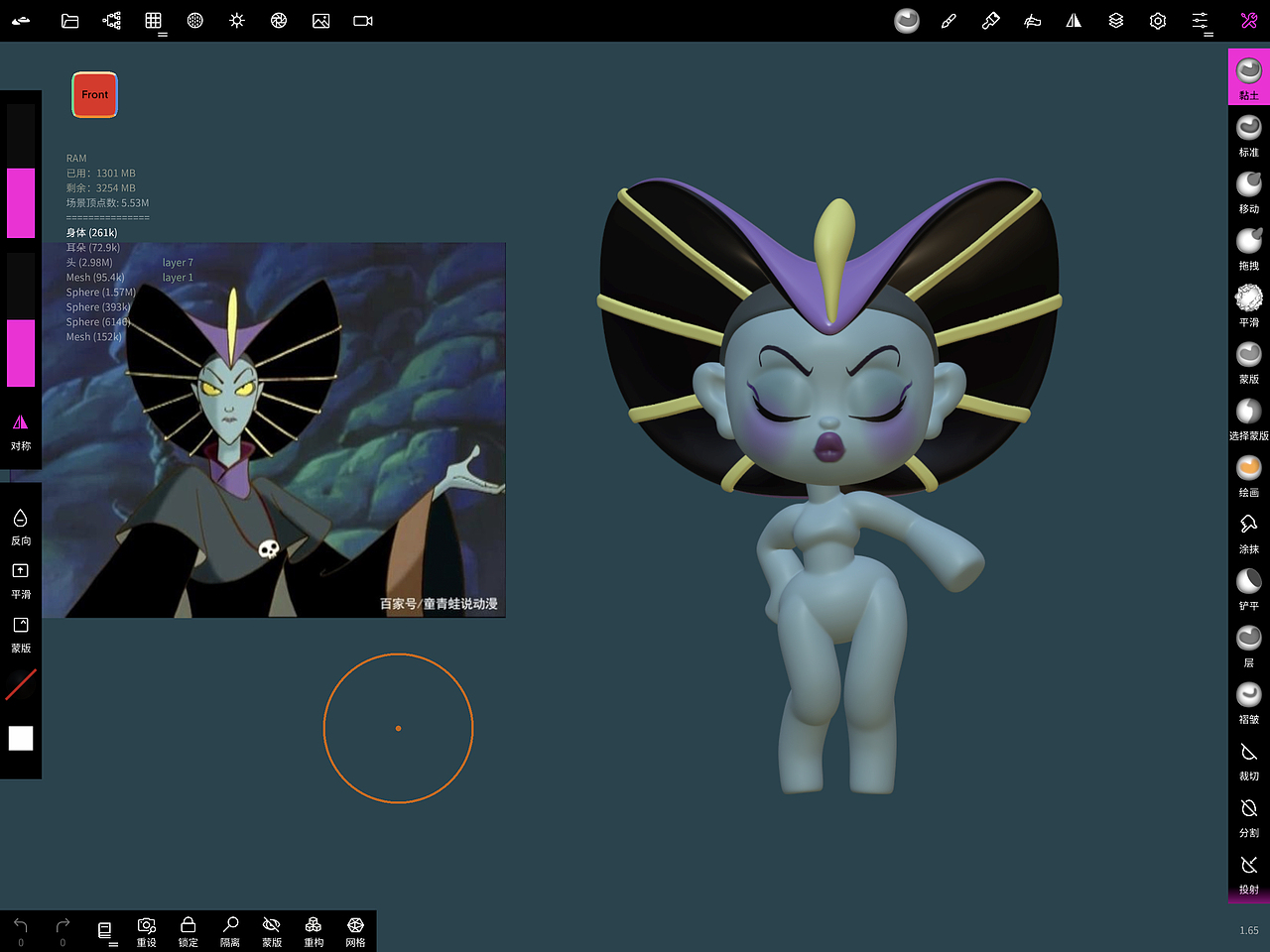Open the stroke settings pen menu
The width and height of the screenshot is (1270, 952).
pos(949,21)
